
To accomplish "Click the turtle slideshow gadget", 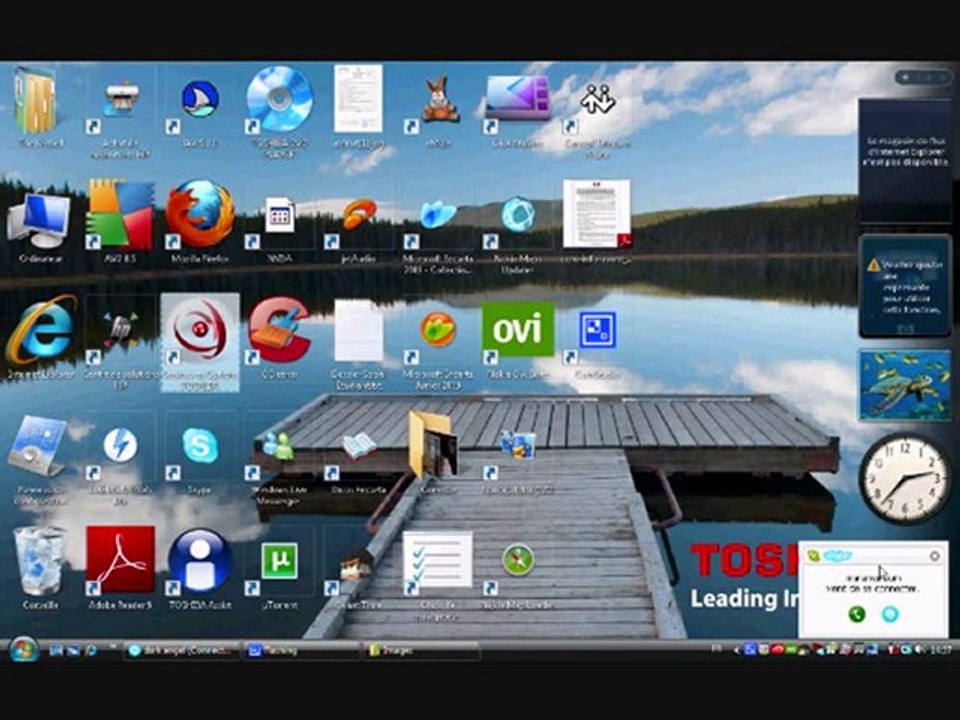I will pos(905,386).
